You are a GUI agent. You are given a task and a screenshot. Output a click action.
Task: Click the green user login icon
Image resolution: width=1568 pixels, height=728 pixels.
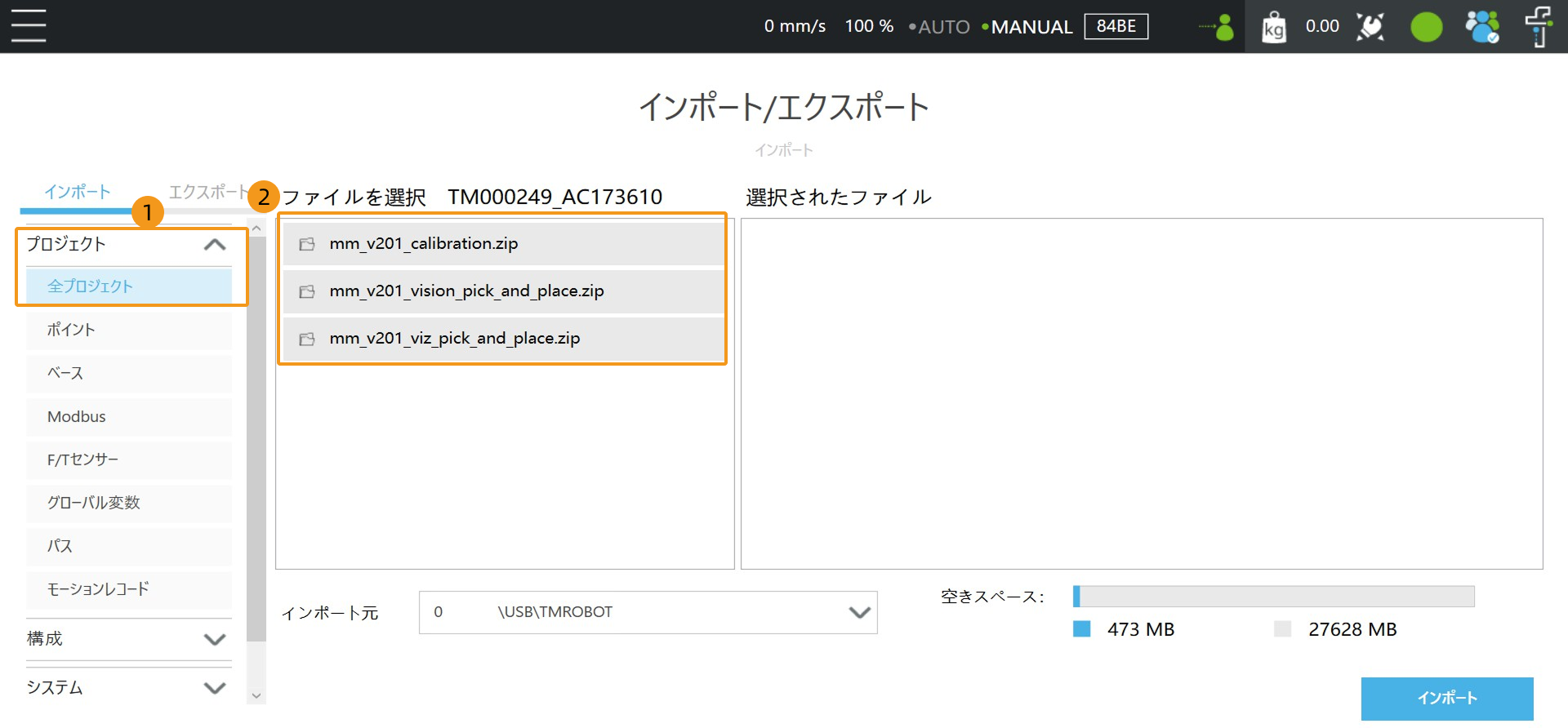click(1218, 27)
